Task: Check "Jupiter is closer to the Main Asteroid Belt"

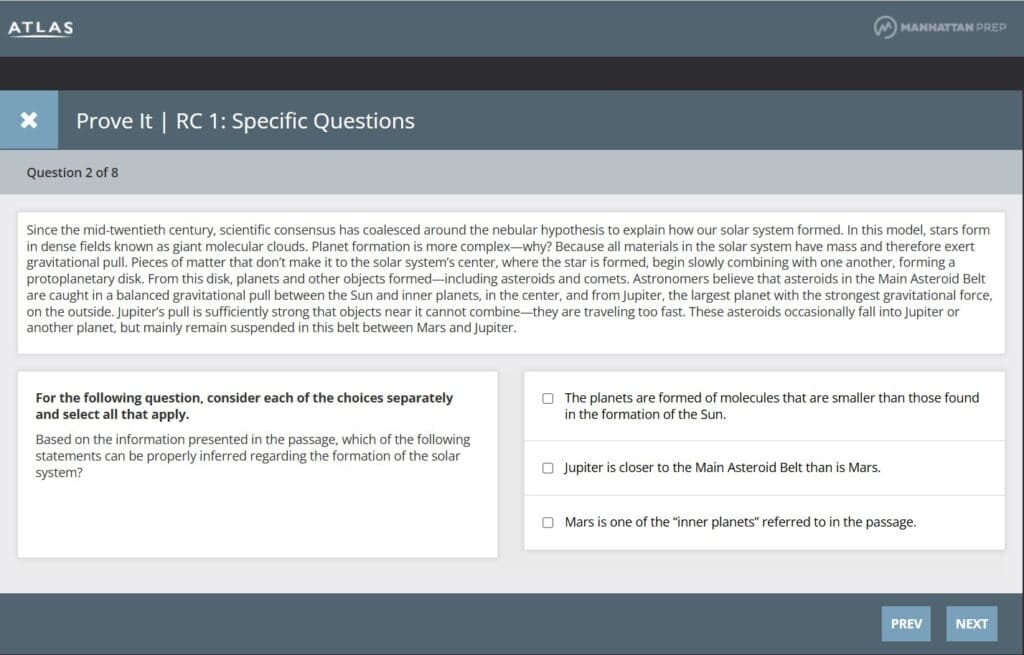Action: (548, 467)
